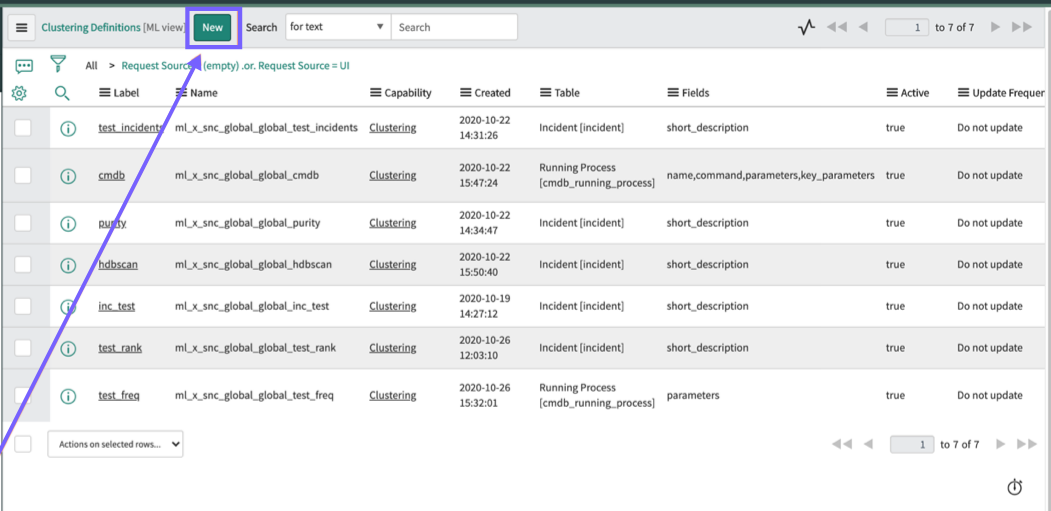Open the Capability column menu
Image resolution: width=1051 pixels, height=511 pixels.
tap(375, 93)
